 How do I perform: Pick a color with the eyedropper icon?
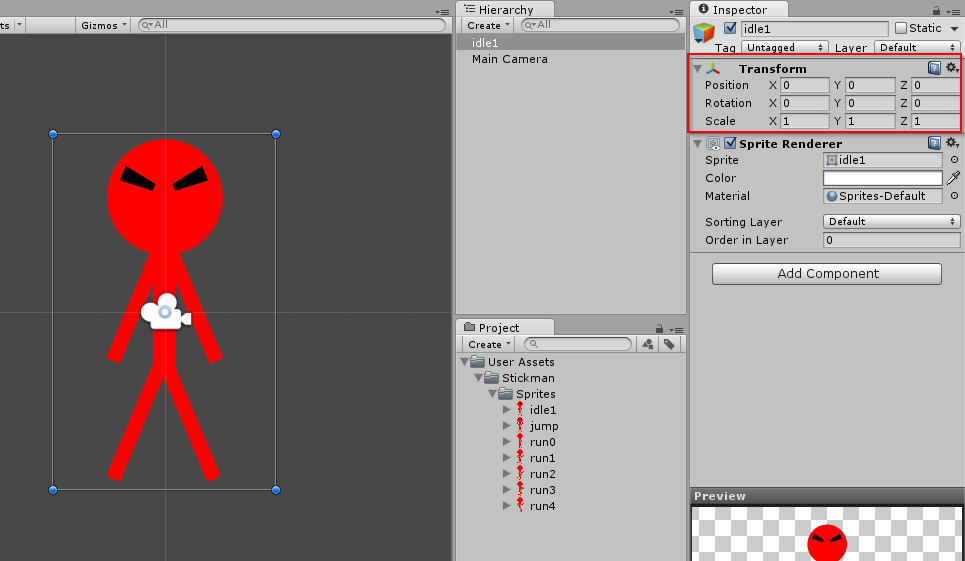[x=953, y=178]
